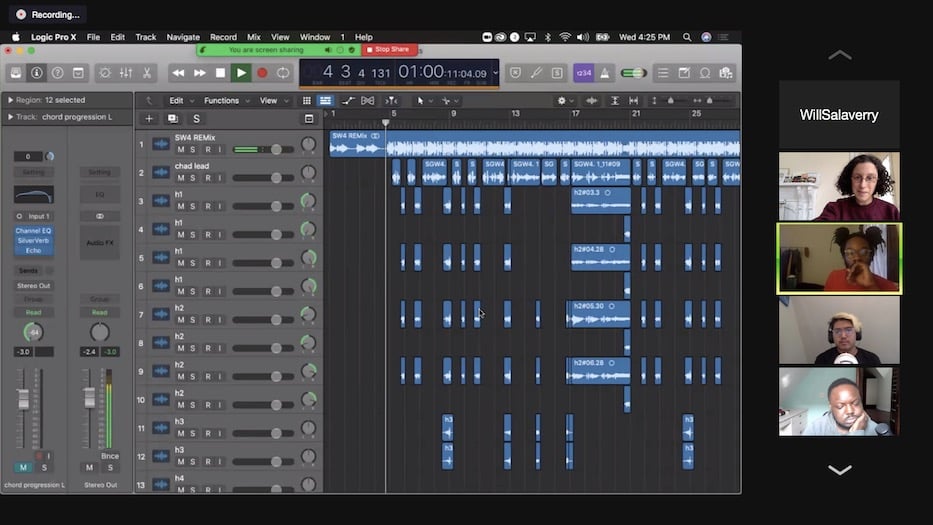Rewind the playhead
Image resolution: width=933 pixels, height=525 pixels.
click(178, 73)
